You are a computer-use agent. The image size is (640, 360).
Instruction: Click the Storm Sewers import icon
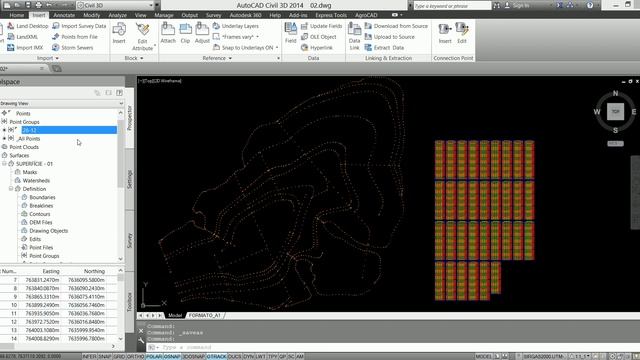[56, 48]
